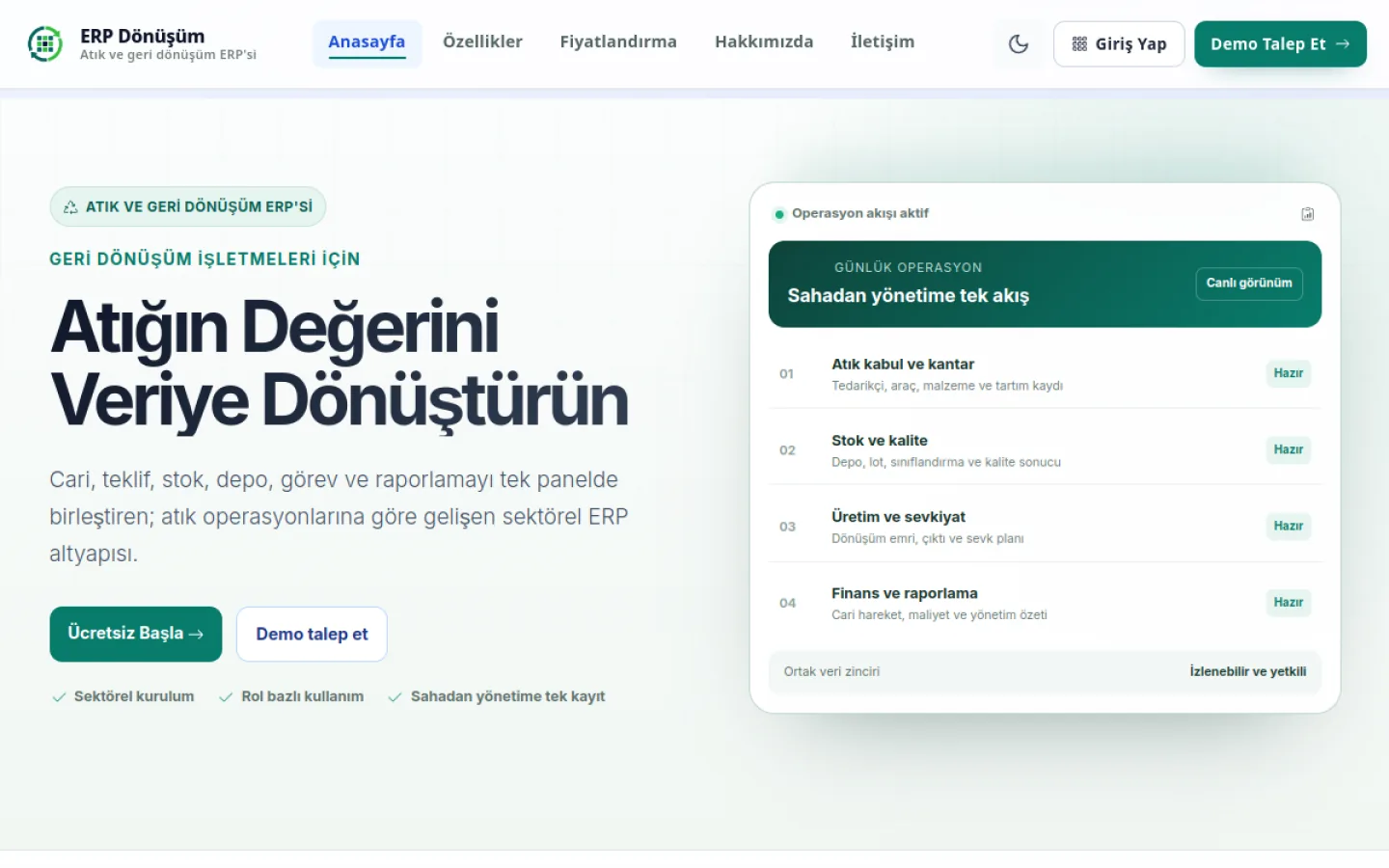Open the Fiyatlandırma page
The height and width of the screenshot is (868, 1389).
[x=618, y=41]
